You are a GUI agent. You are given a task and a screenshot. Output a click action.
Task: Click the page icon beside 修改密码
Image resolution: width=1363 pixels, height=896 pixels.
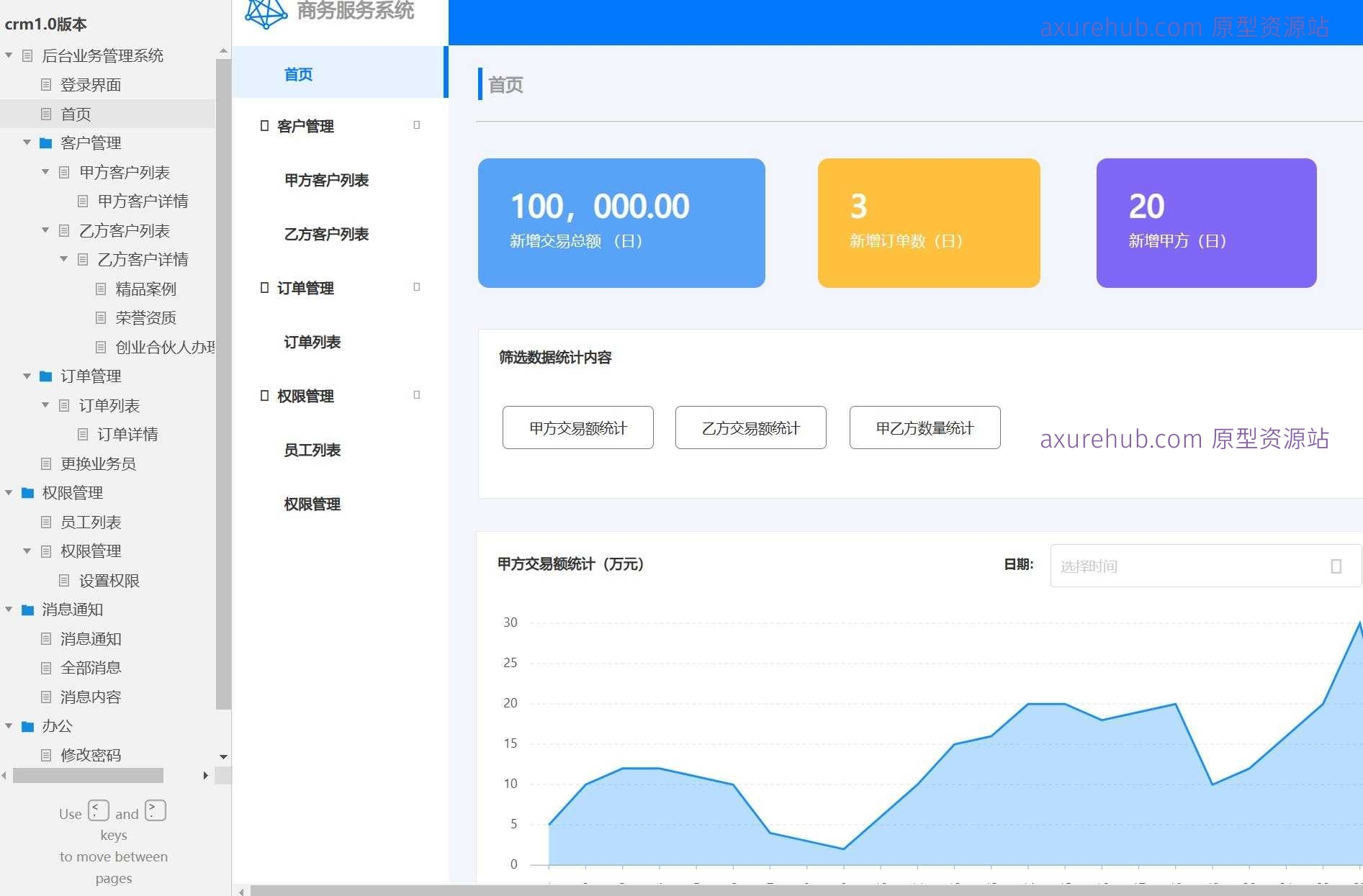pyautogui.click(x=46, y=755)
